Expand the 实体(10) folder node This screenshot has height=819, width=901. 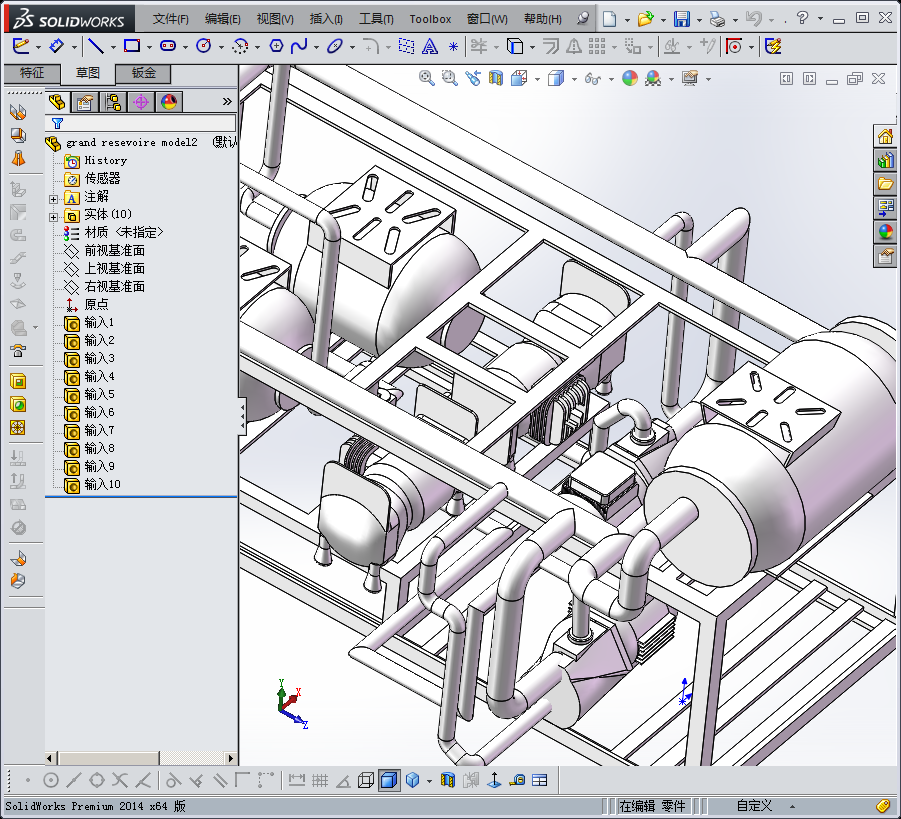pos(54,215)
